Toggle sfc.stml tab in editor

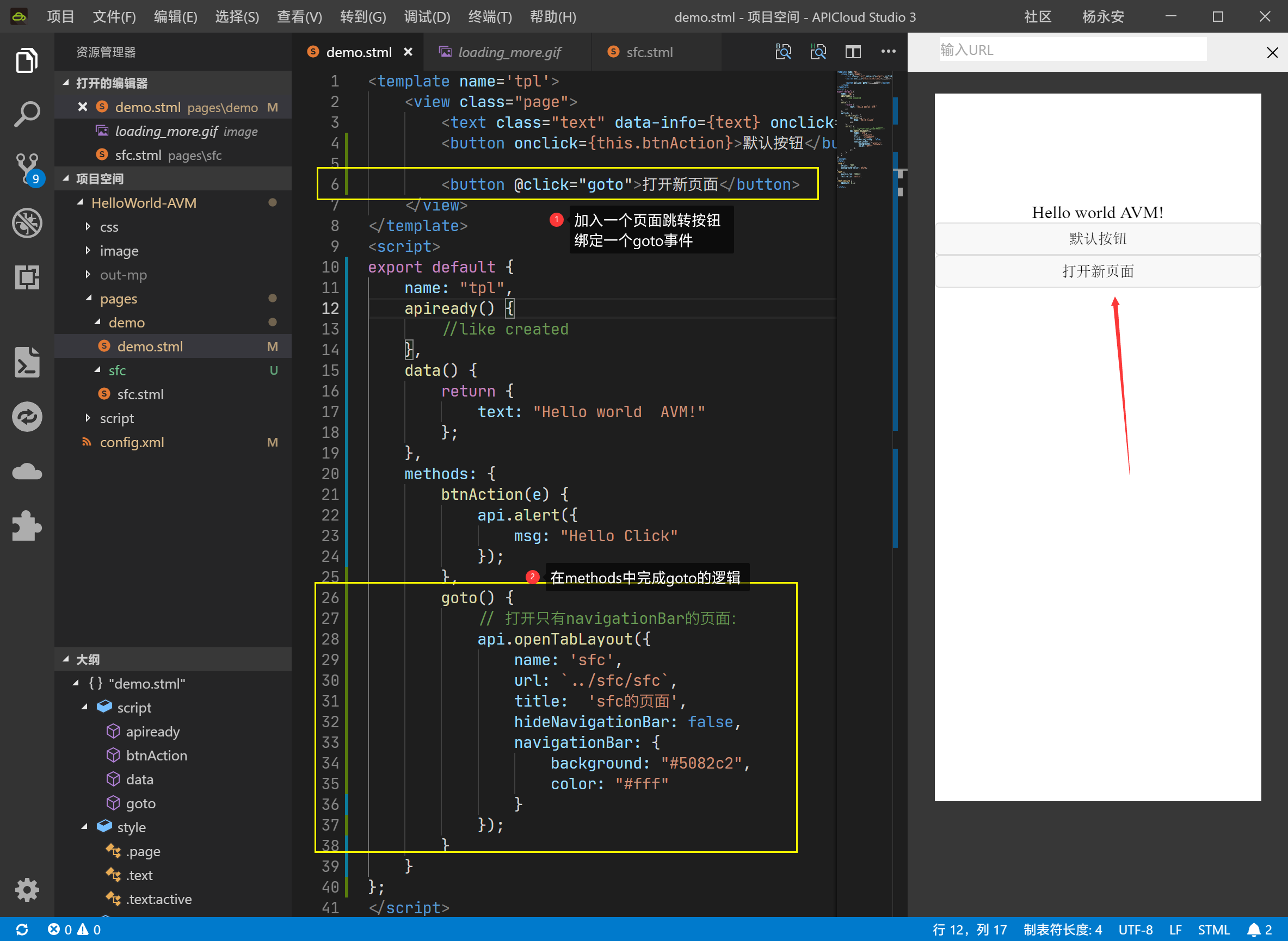click(647, 52)
